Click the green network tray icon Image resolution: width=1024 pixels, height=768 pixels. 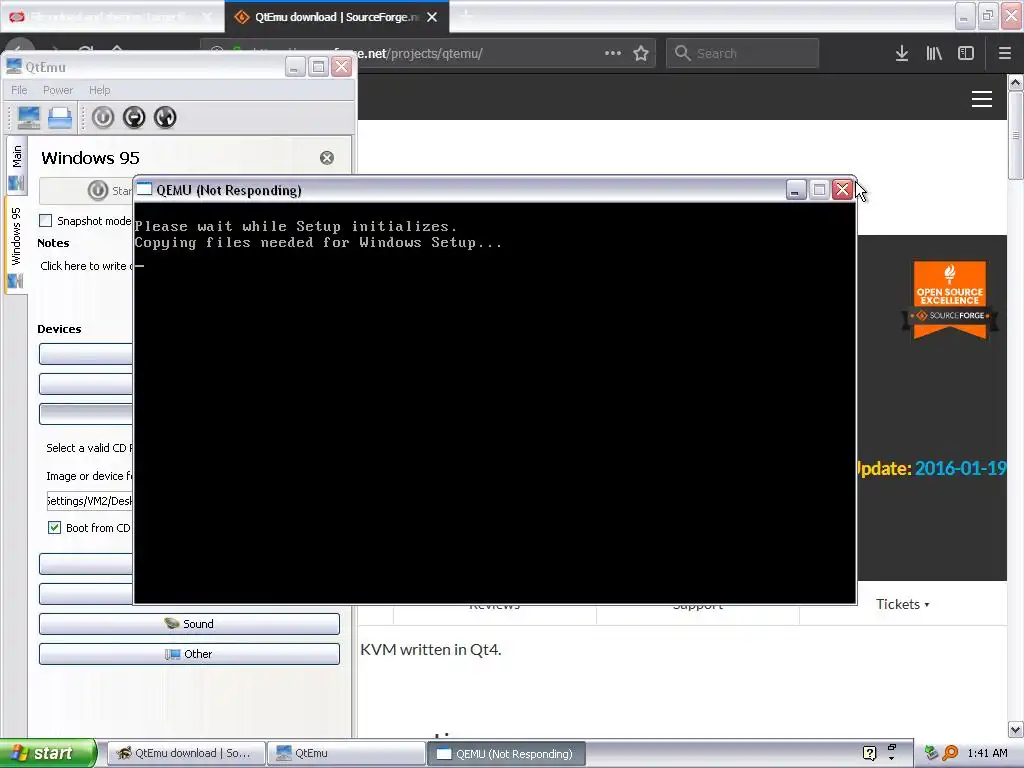tap(932, 753)
